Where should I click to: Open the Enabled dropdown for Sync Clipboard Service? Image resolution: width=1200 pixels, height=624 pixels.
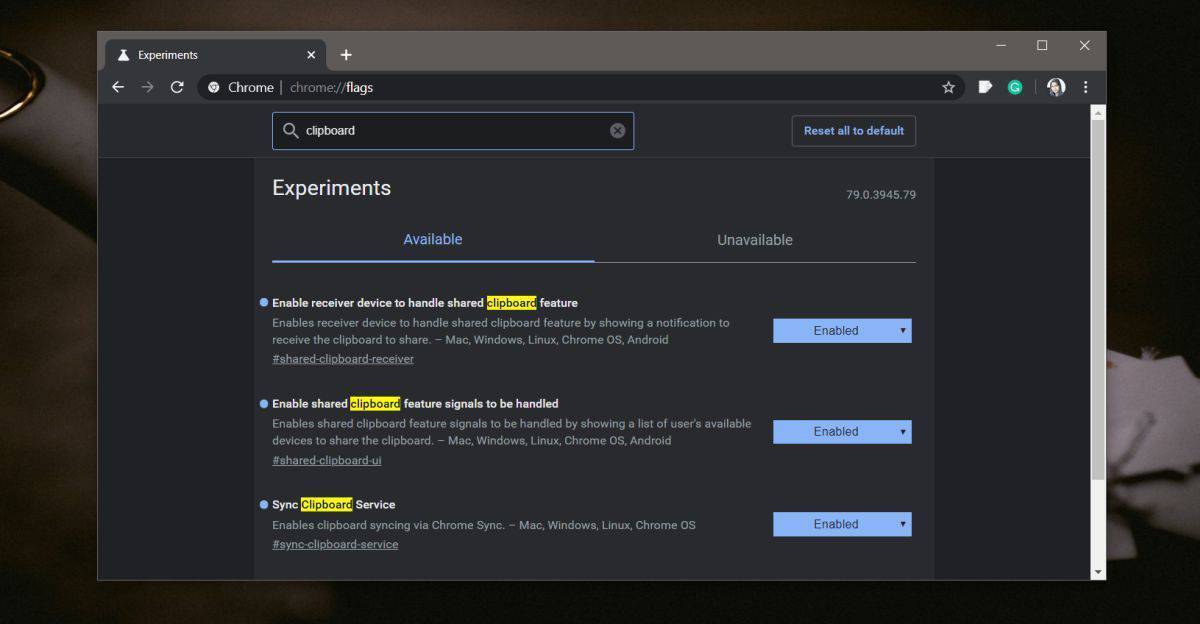pyautogui.click(x=842, y=523)
